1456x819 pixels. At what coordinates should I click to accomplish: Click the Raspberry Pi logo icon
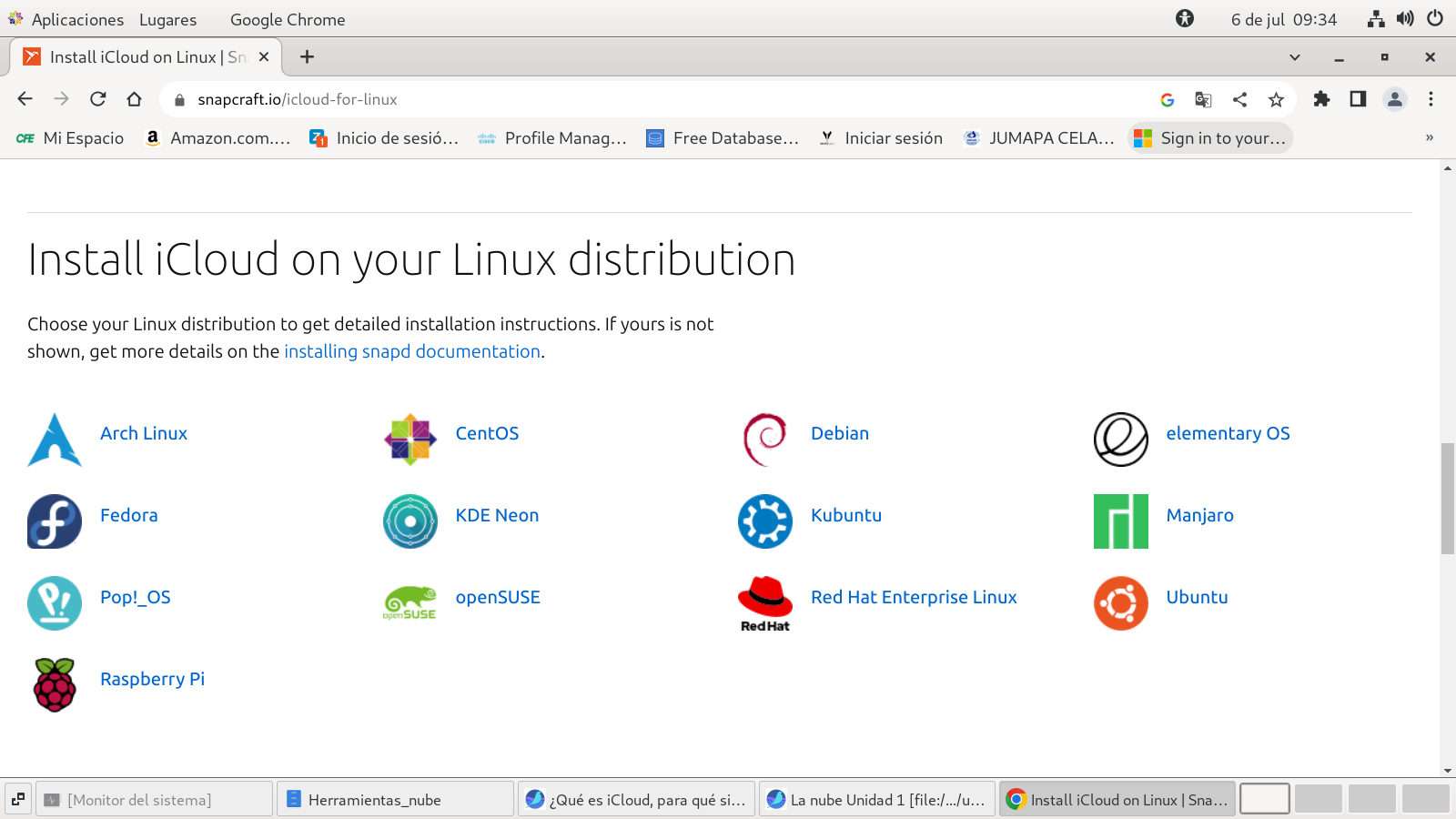(x=55, y=685)
